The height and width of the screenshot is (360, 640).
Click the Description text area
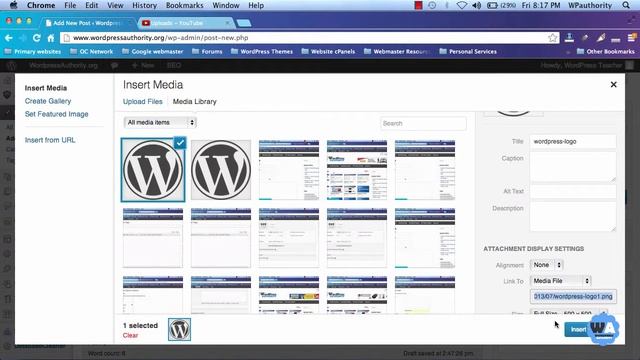tap(573, 217)
